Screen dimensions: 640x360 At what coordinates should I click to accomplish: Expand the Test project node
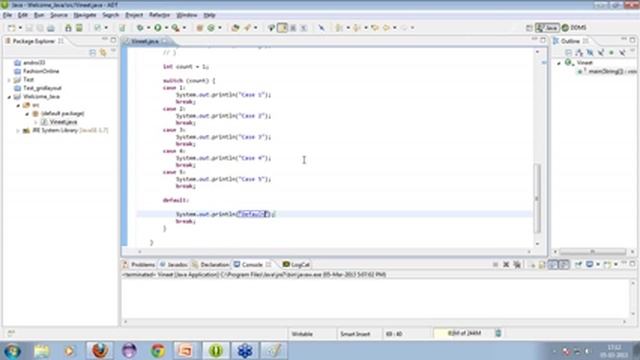9,80
